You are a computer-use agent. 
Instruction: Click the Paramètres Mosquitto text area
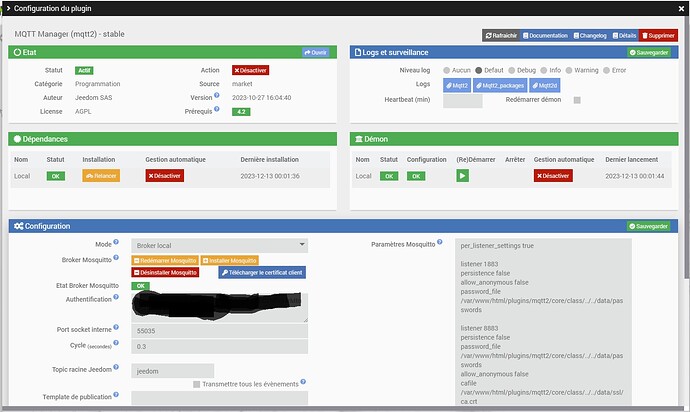click(543, 322)
